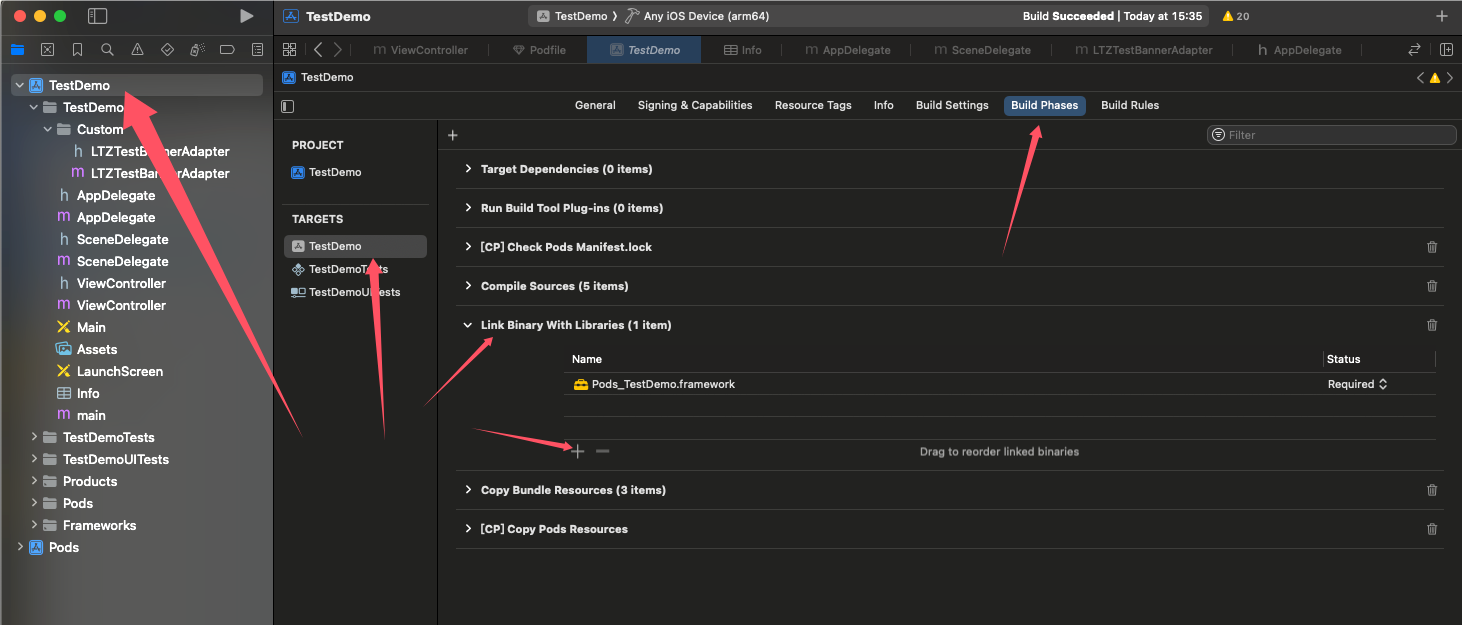The width and height of the screenshot is (1462, 625).
Task: Open the Bookmark navigator
Action: point(77,49)
